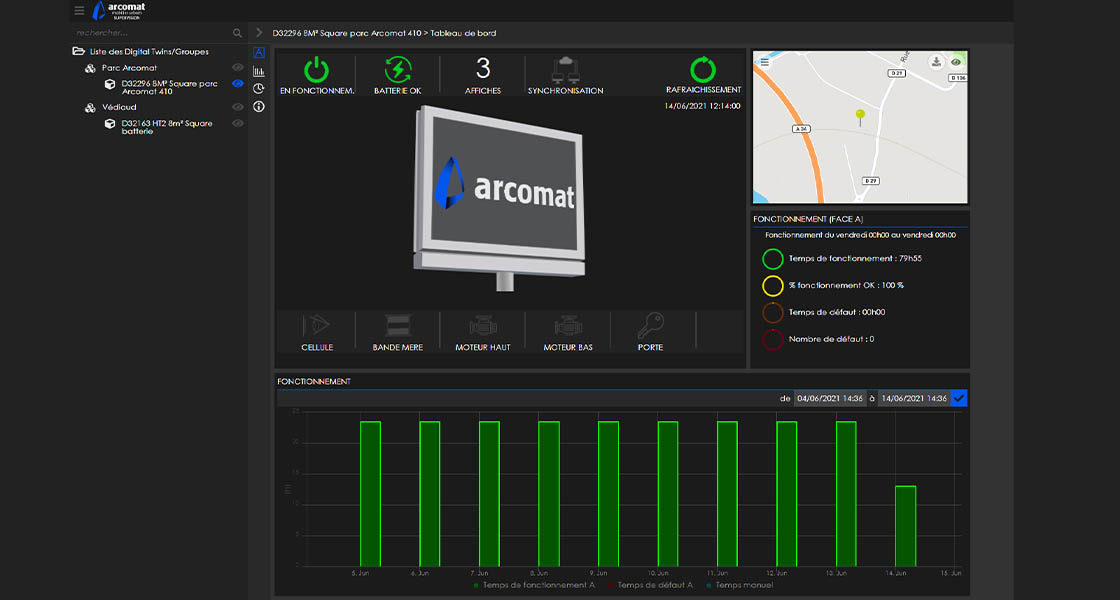This screenshot has width=1120, height=600.
Task: Click the 3D Arcomat billboard model
Action: [x=499, y=197]
